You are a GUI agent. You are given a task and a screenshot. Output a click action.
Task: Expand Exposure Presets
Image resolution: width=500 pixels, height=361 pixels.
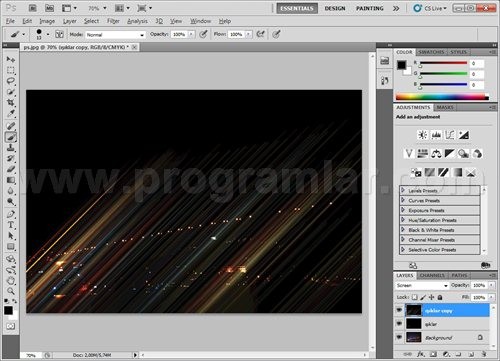403,210
